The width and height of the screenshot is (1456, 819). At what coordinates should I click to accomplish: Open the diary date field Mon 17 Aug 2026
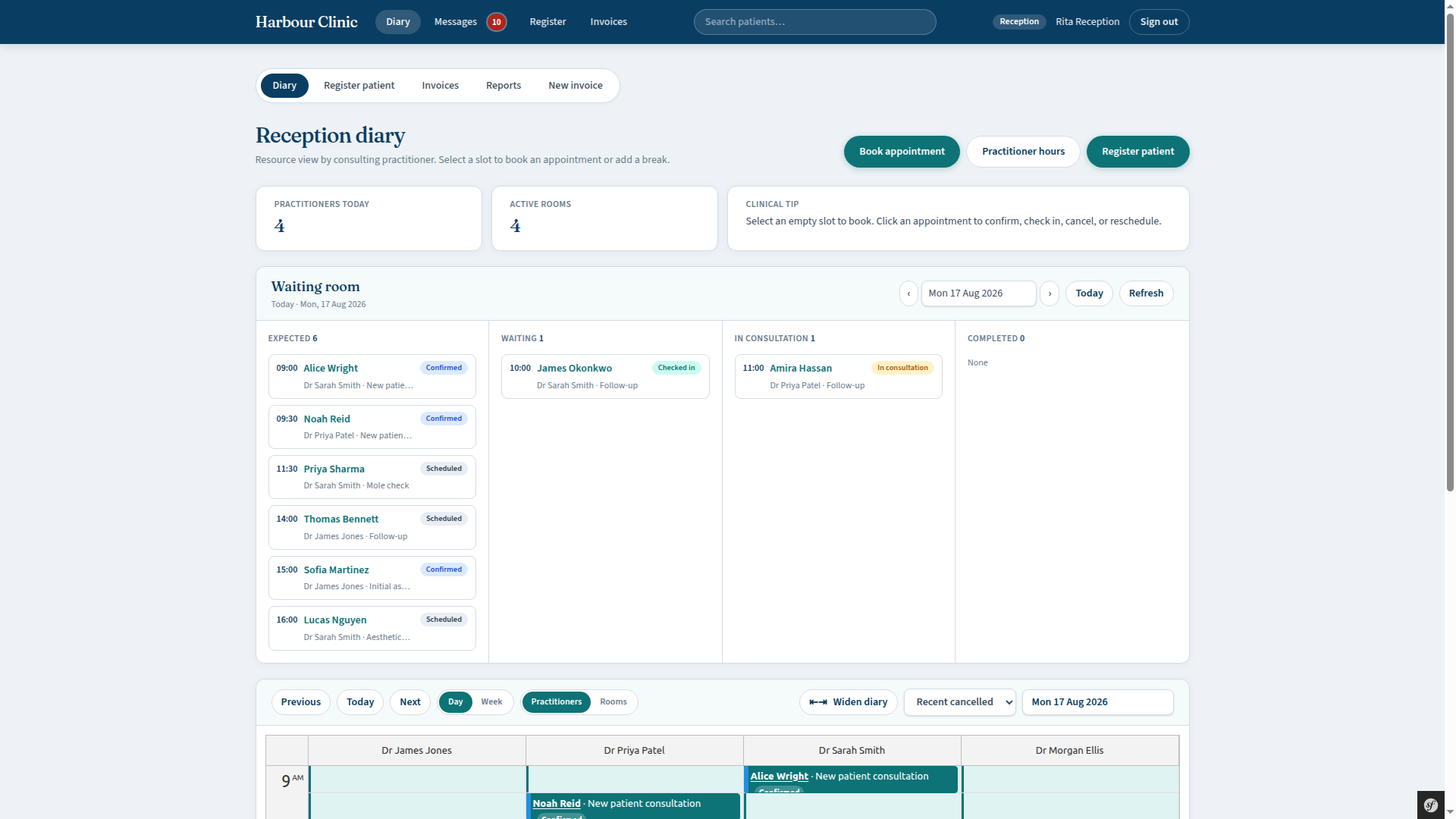tap(1097, 702)
